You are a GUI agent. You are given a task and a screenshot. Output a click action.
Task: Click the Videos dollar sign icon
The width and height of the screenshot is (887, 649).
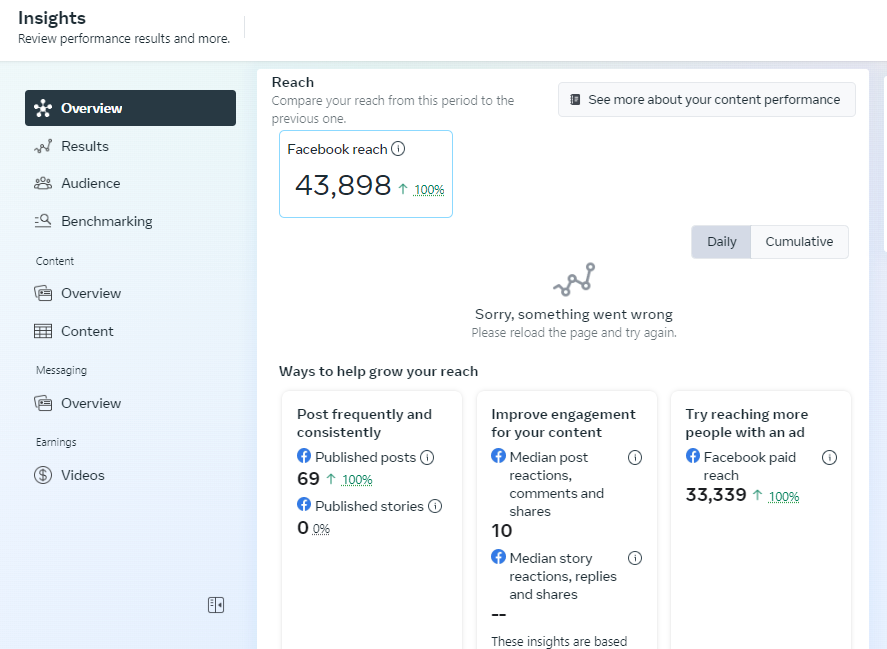tap(43, 475)
